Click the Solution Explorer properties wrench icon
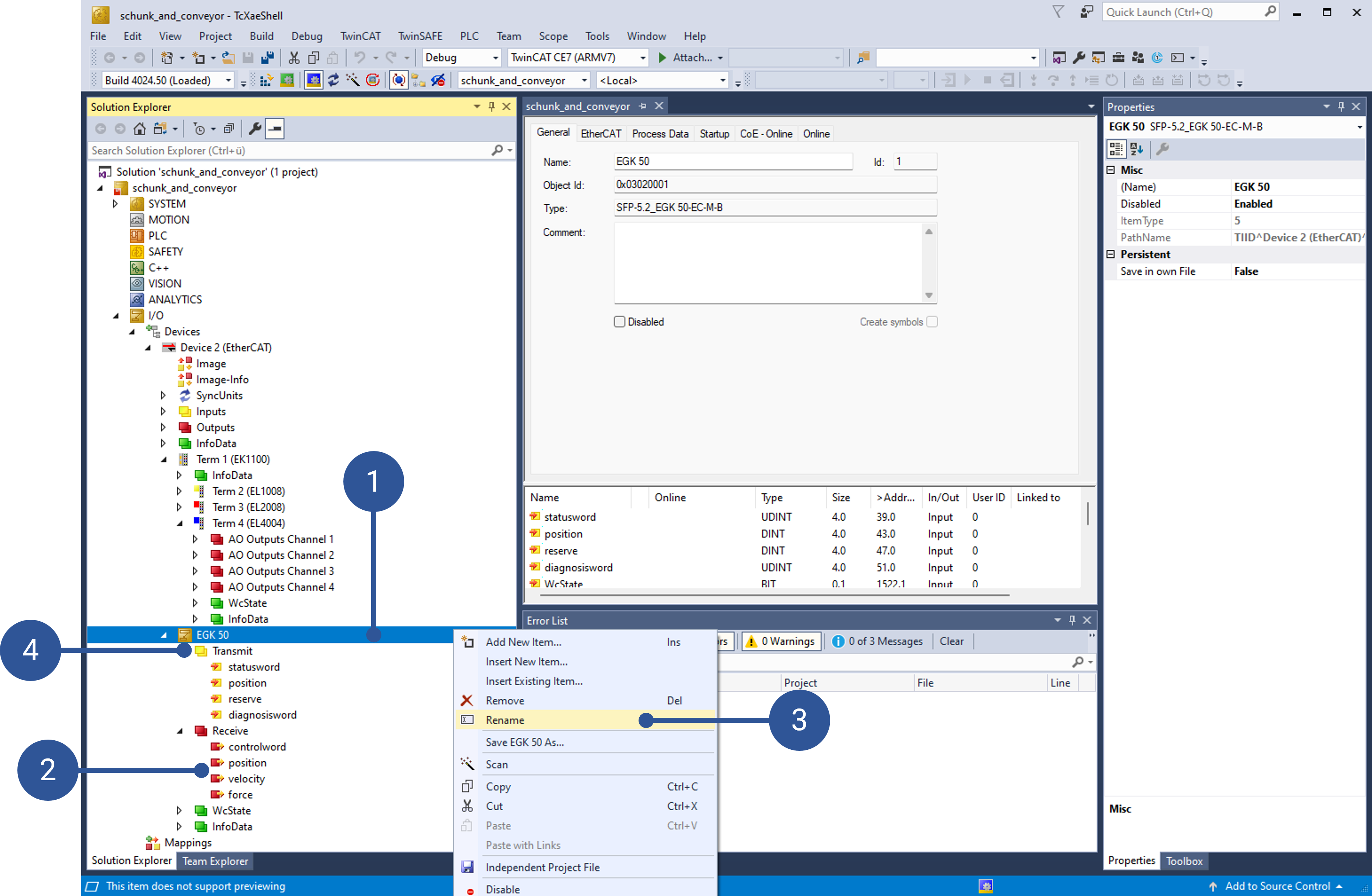Screen dimensions: 1372x896 point(254,129)
